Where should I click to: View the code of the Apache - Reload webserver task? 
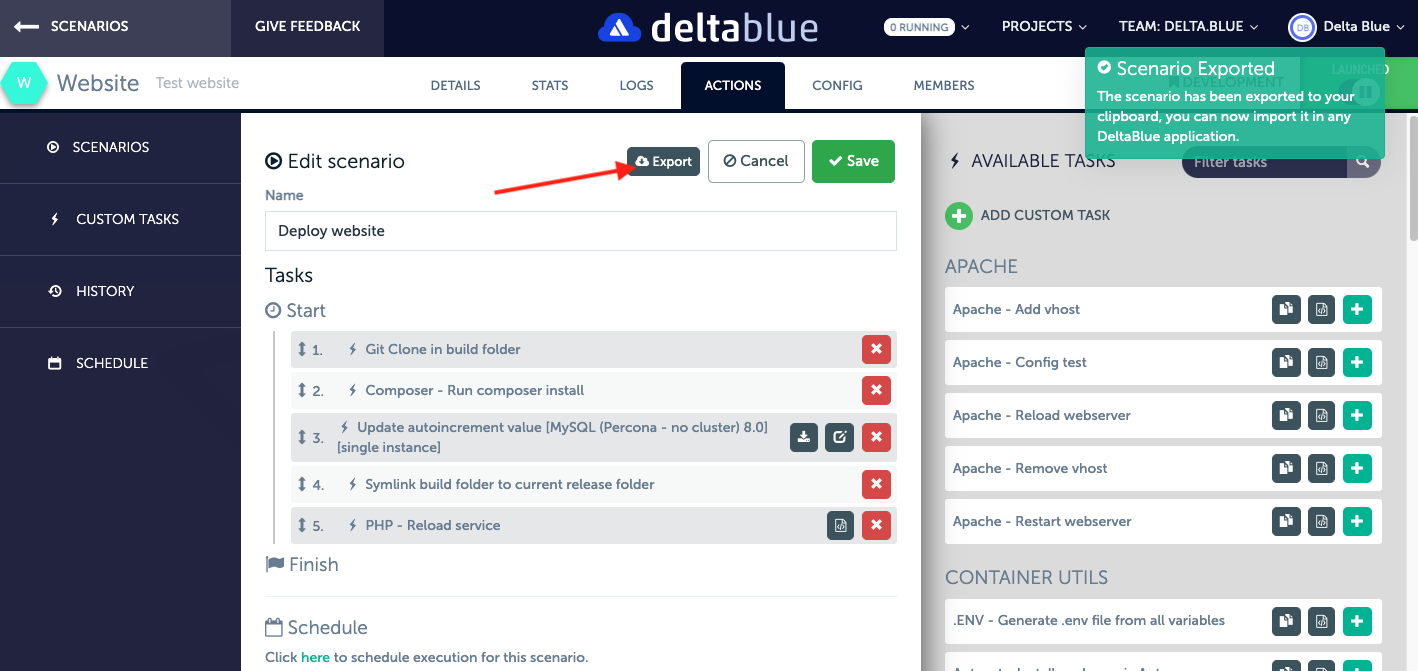point(1321,416)
